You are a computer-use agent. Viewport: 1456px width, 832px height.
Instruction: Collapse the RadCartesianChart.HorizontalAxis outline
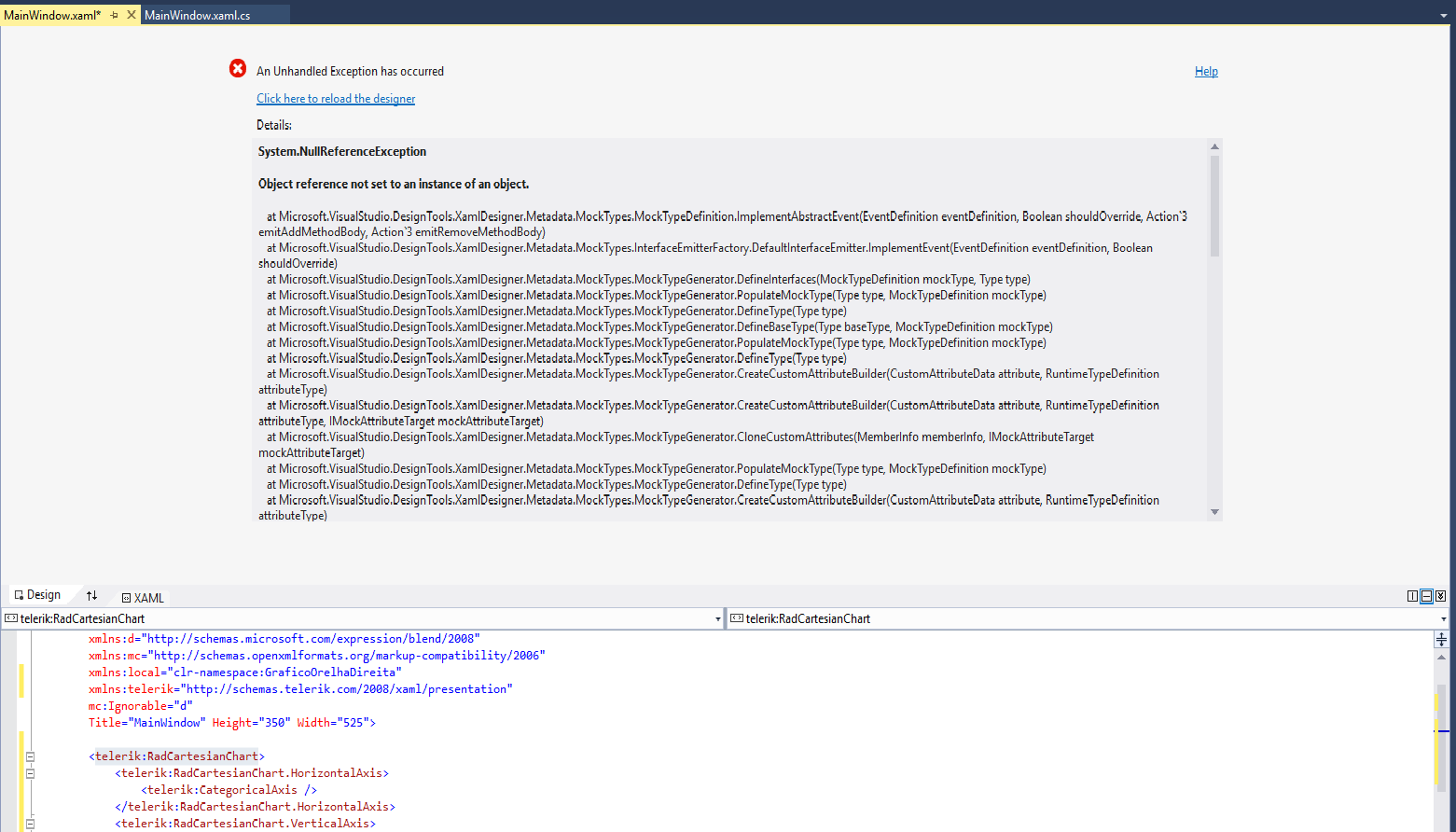pyautogui.click(x=30, y=773)
